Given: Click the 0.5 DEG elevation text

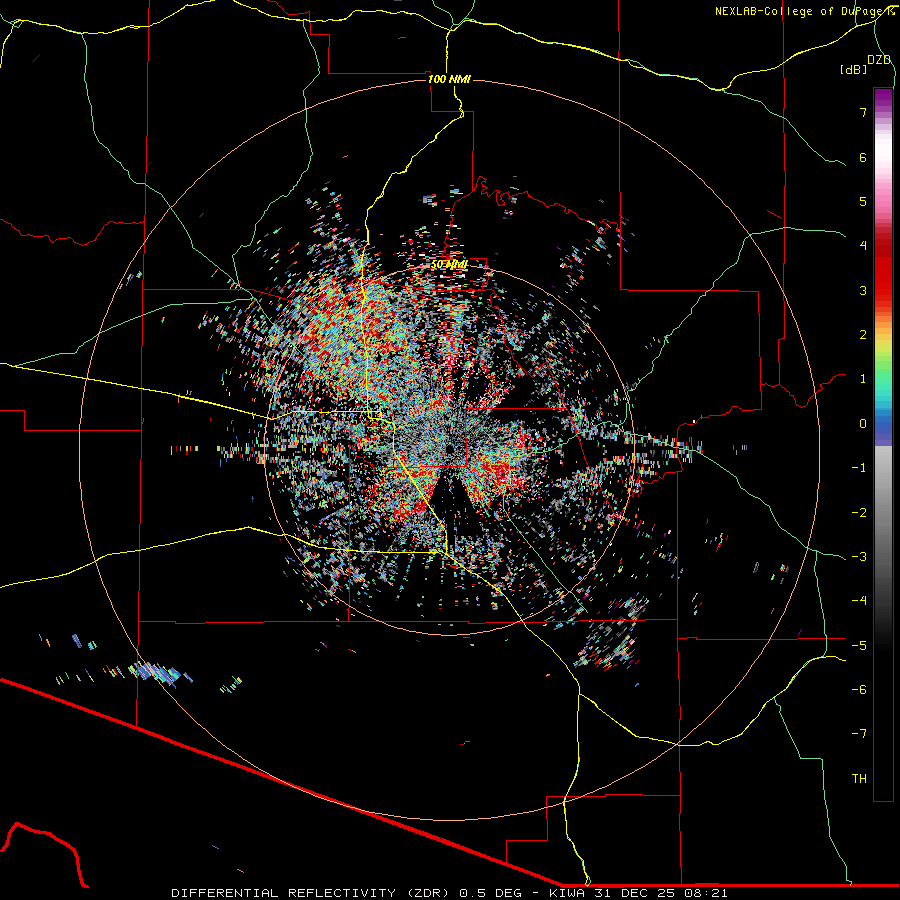Looking at the screenshot, I should pyautogui.click(x=491, y=893).
